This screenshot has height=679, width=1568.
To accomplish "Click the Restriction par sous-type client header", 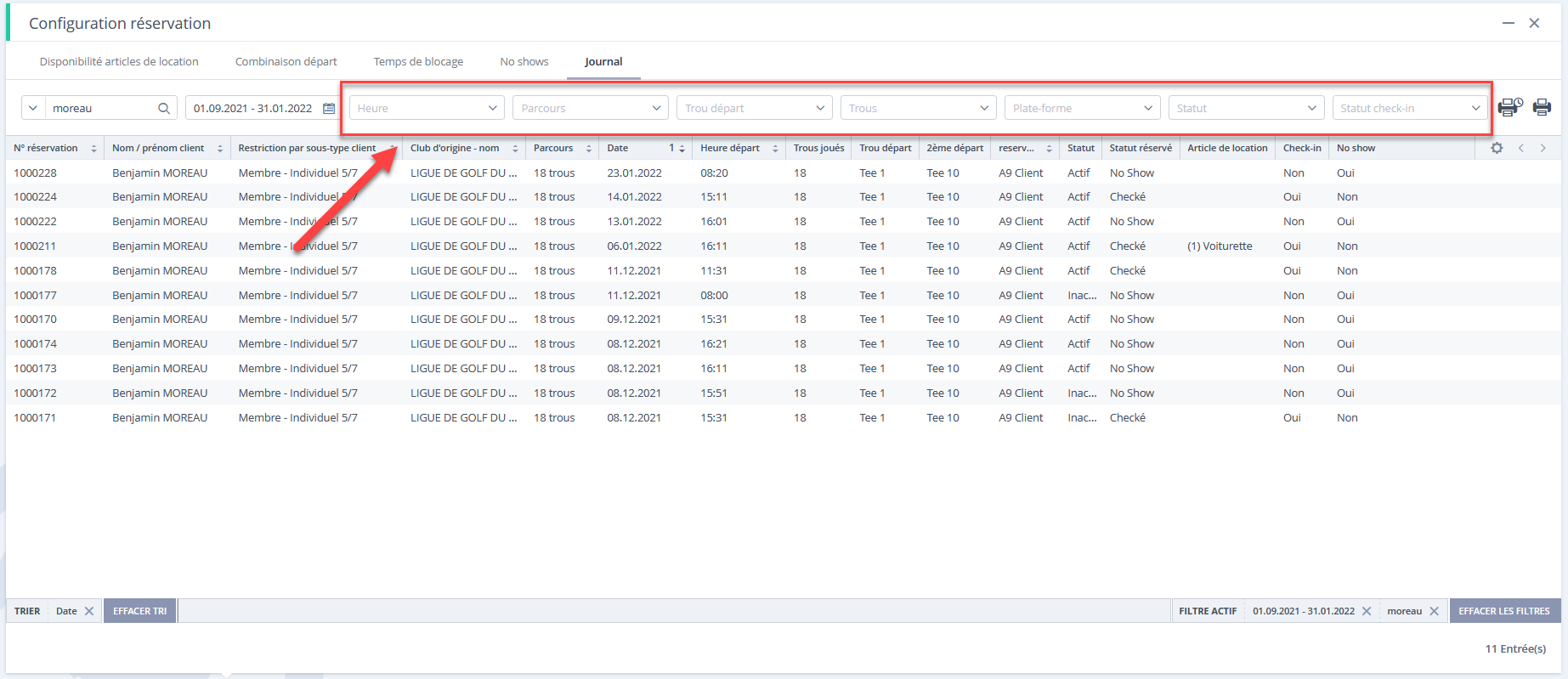I will point(307,148).
